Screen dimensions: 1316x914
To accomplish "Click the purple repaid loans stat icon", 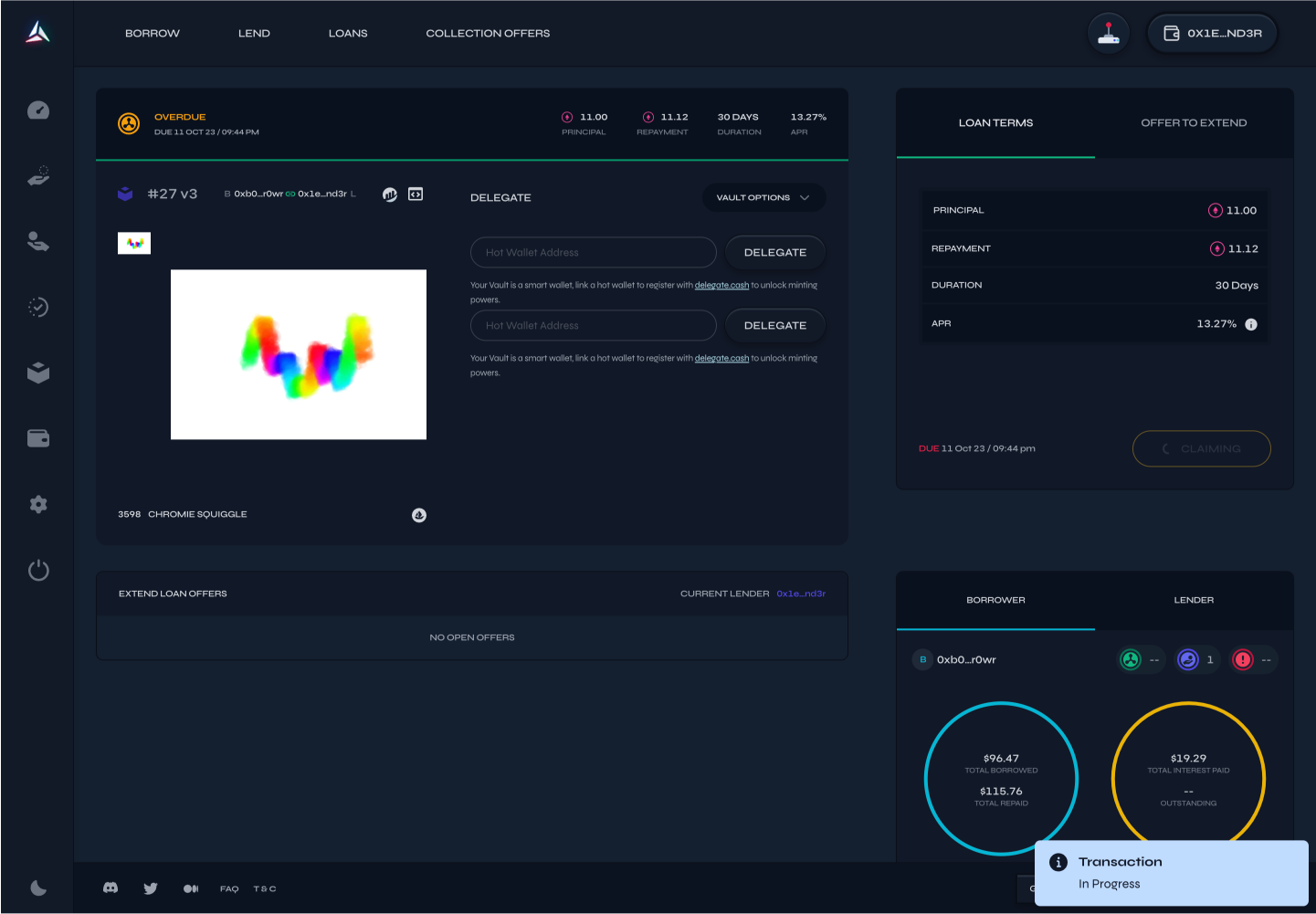I will point(1187,659).
